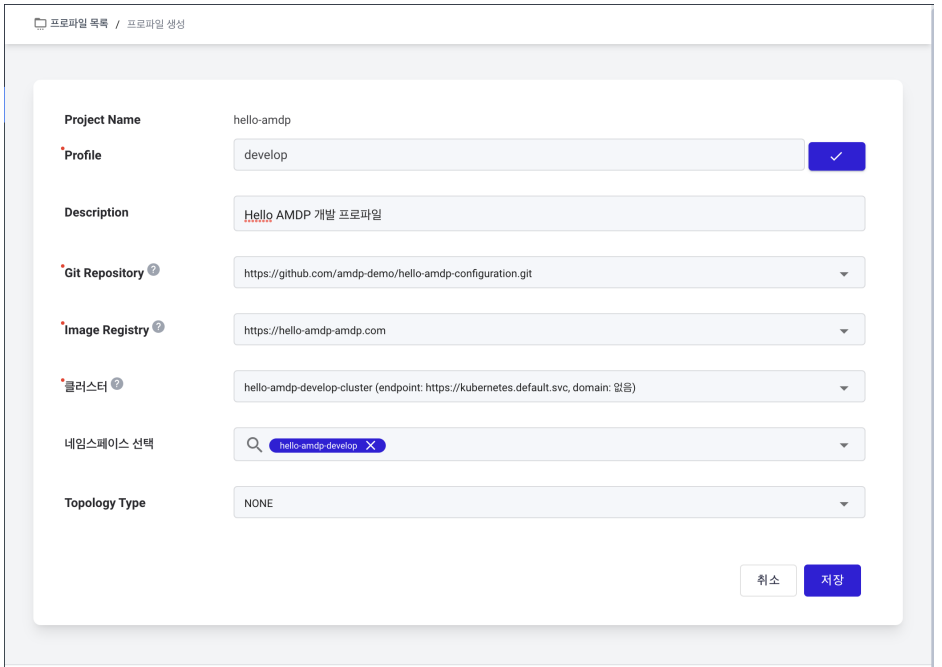Screen dimensions: 942x667
Task: Open the Git Repository help icon
Action: click(x=154, y=270)
